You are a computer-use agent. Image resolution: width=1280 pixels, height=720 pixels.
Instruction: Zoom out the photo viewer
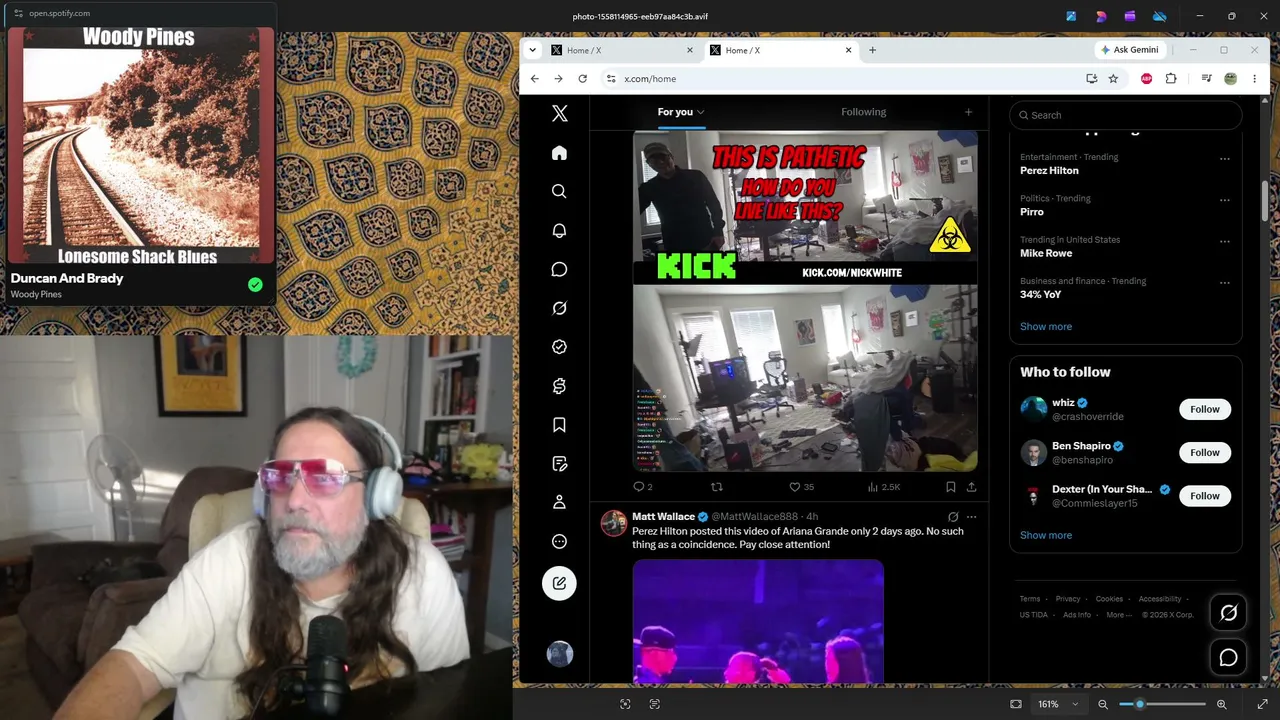[1103, 704]
